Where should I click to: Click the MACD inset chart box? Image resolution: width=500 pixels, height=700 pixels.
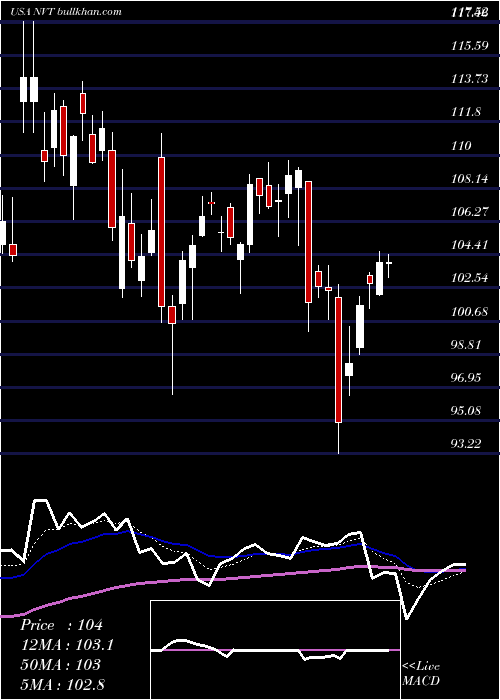(x=275, y=650)
